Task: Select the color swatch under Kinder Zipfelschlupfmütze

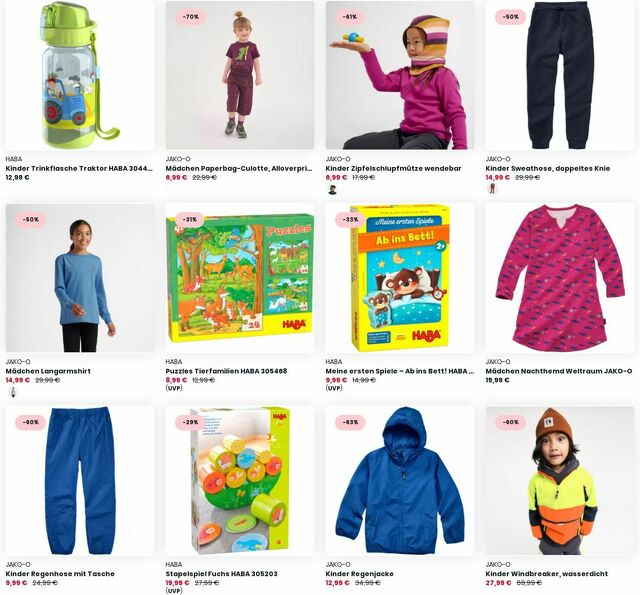Action: [x=332, y=190]
